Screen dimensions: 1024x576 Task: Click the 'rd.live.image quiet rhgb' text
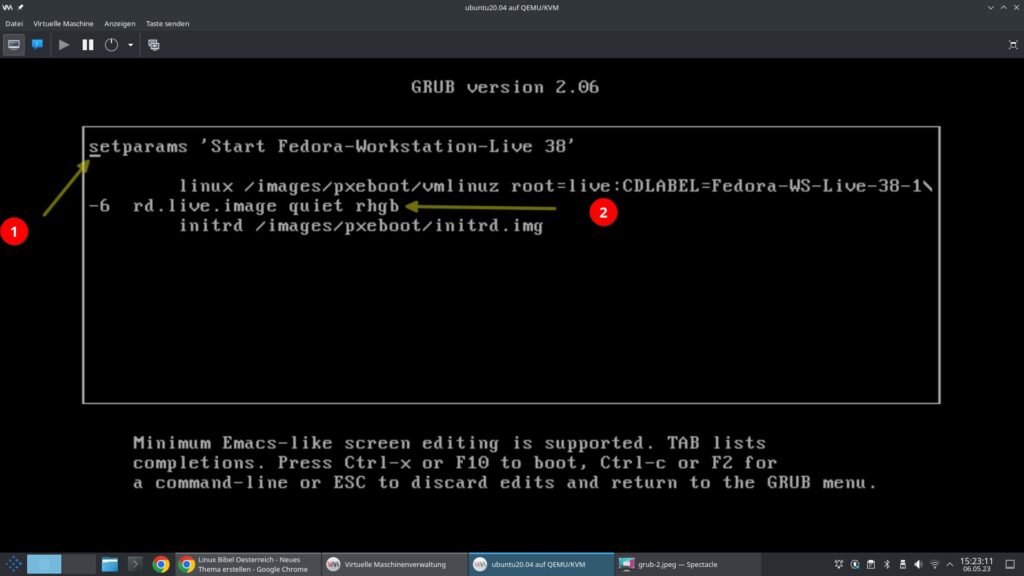tap(266, 206)
